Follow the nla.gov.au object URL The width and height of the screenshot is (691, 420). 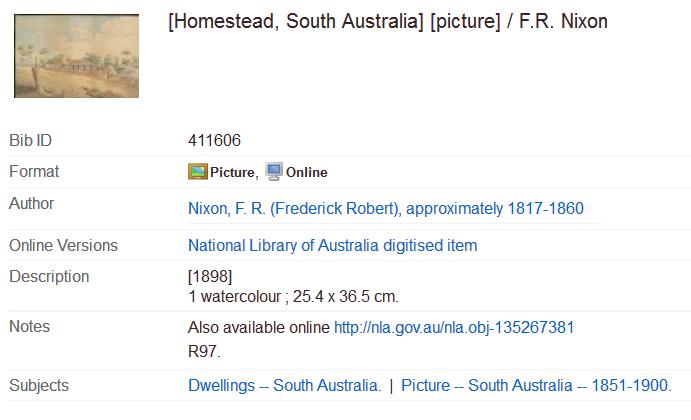[453, 327]
